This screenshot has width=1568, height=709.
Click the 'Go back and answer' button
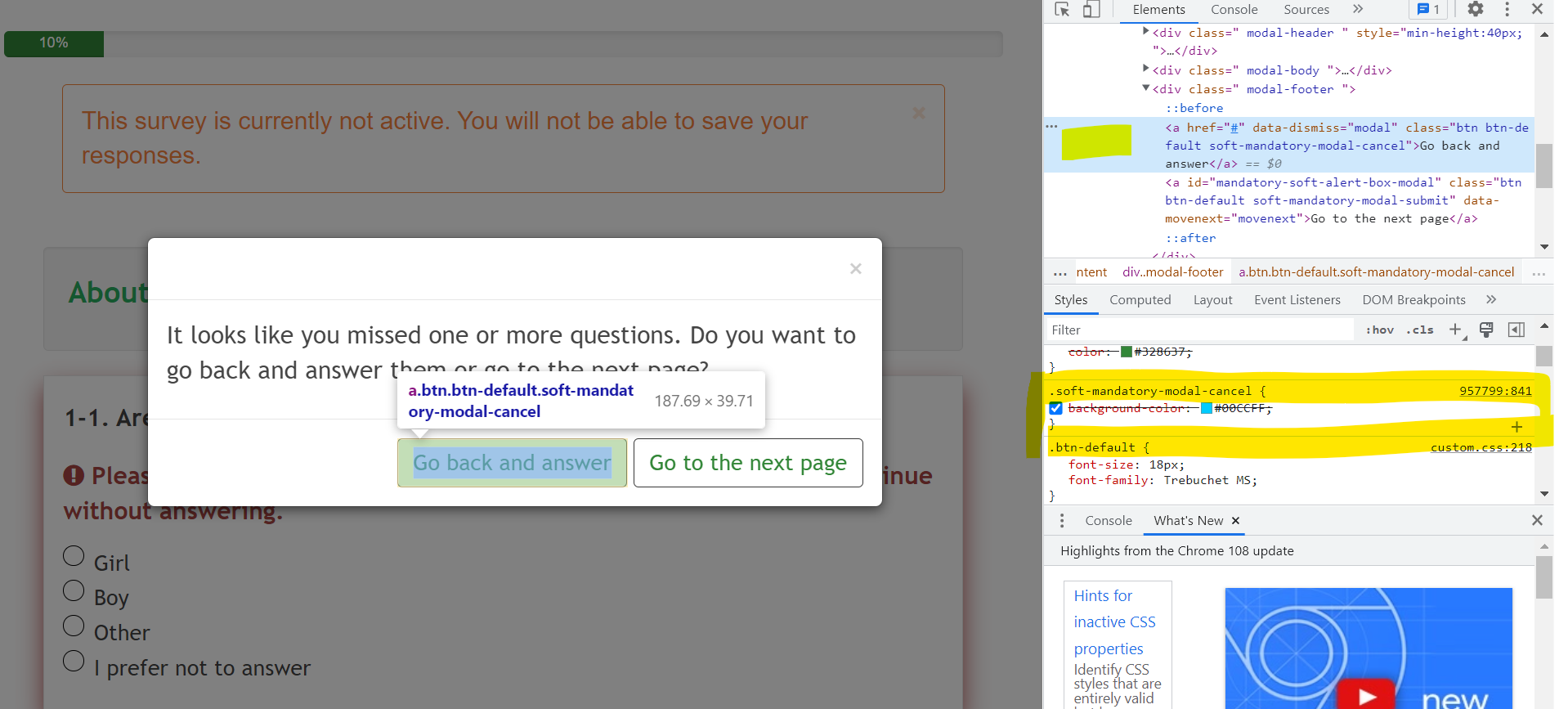coord(512,463)
